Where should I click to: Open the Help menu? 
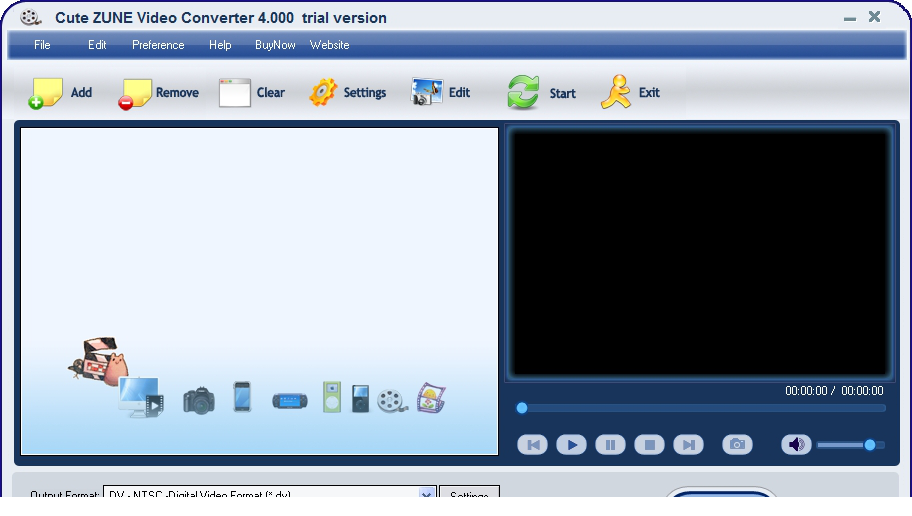pyautogui.click(x=220, y=45)
